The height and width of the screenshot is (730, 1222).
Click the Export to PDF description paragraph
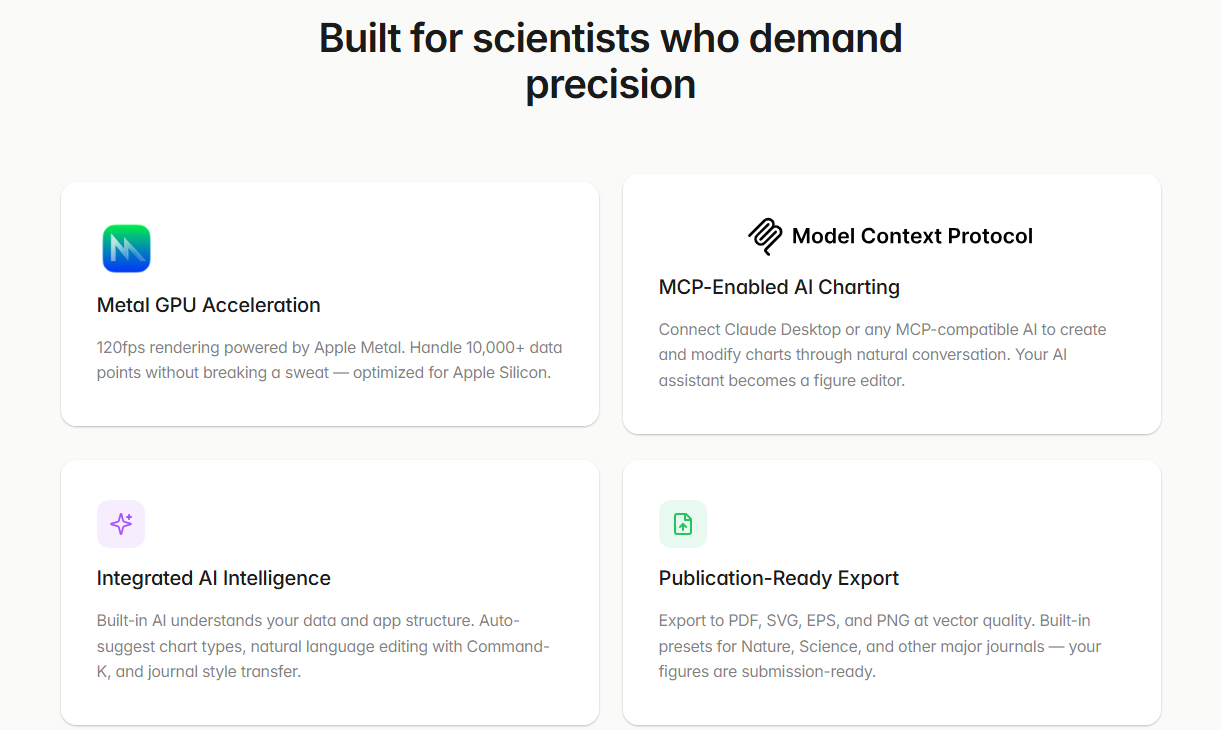879,646
